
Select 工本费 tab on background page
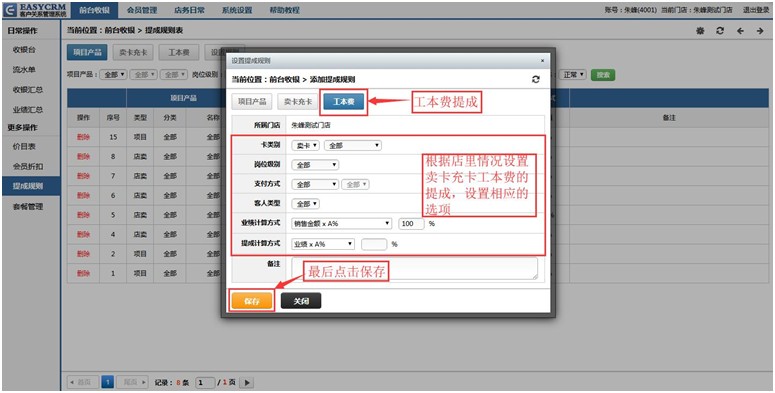(x=178, y=52)
